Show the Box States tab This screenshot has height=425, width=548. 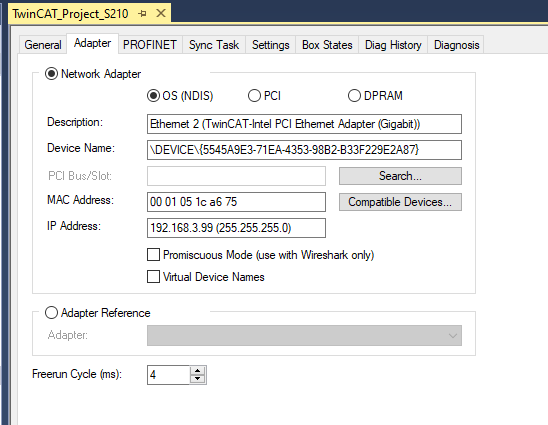point(327,45)
